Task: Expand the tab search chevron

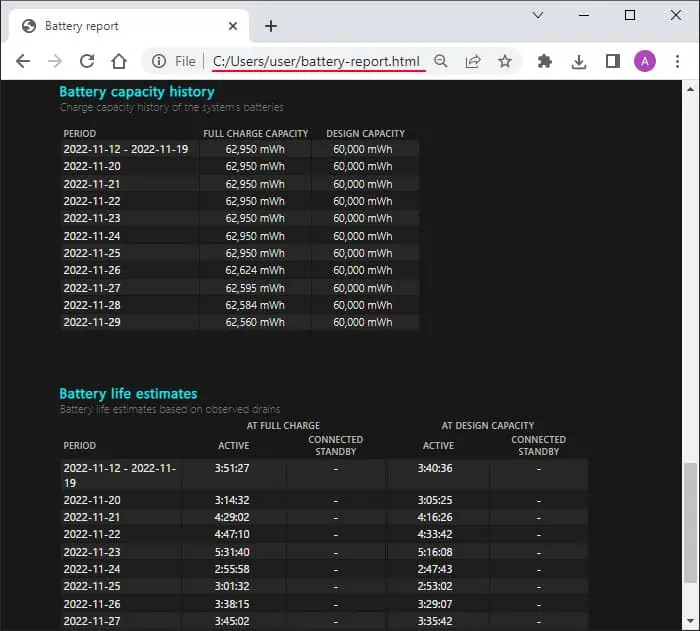Action: click(x=538, y=15)
